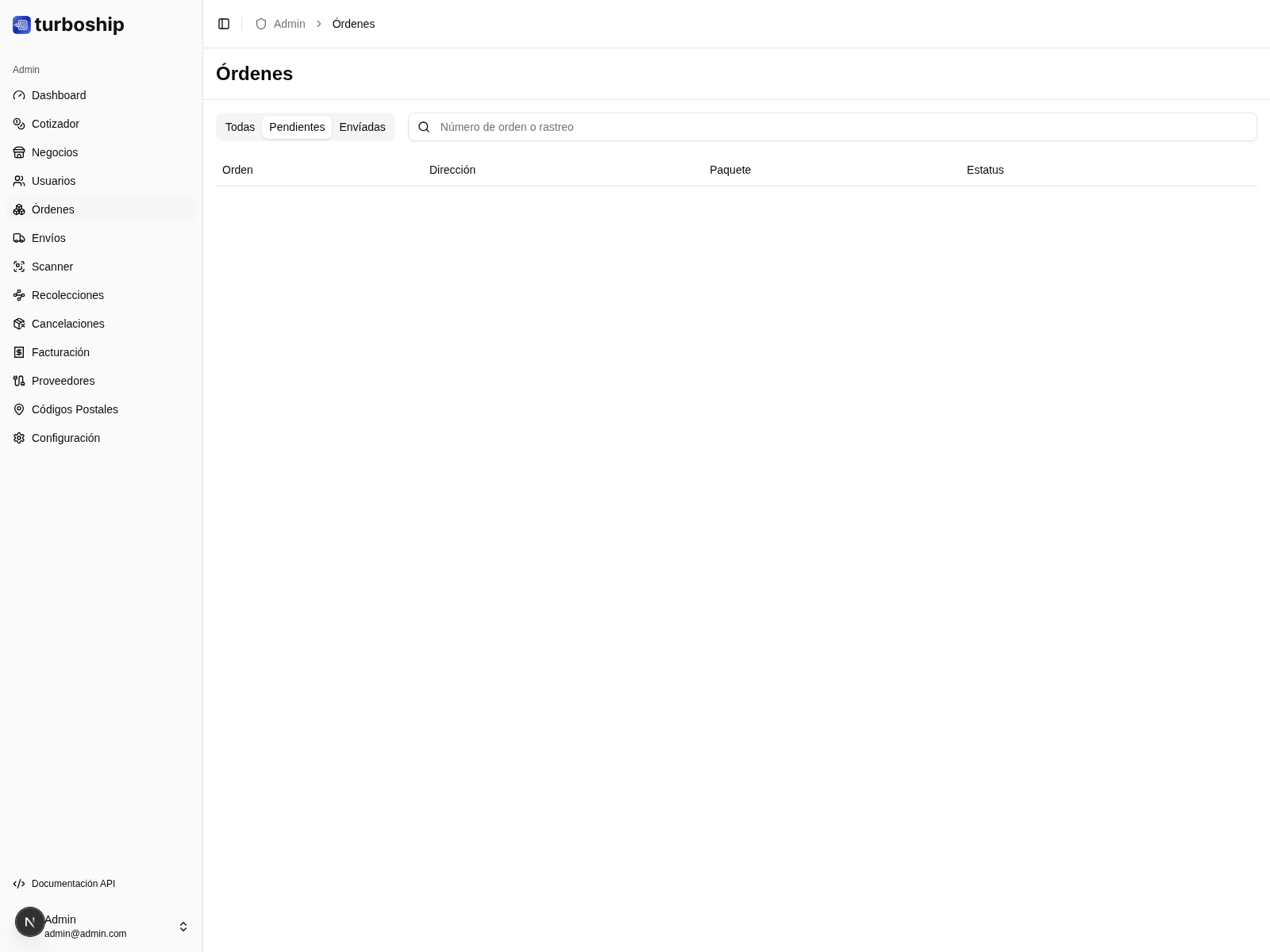Select the Usuarios people icon

19,181
